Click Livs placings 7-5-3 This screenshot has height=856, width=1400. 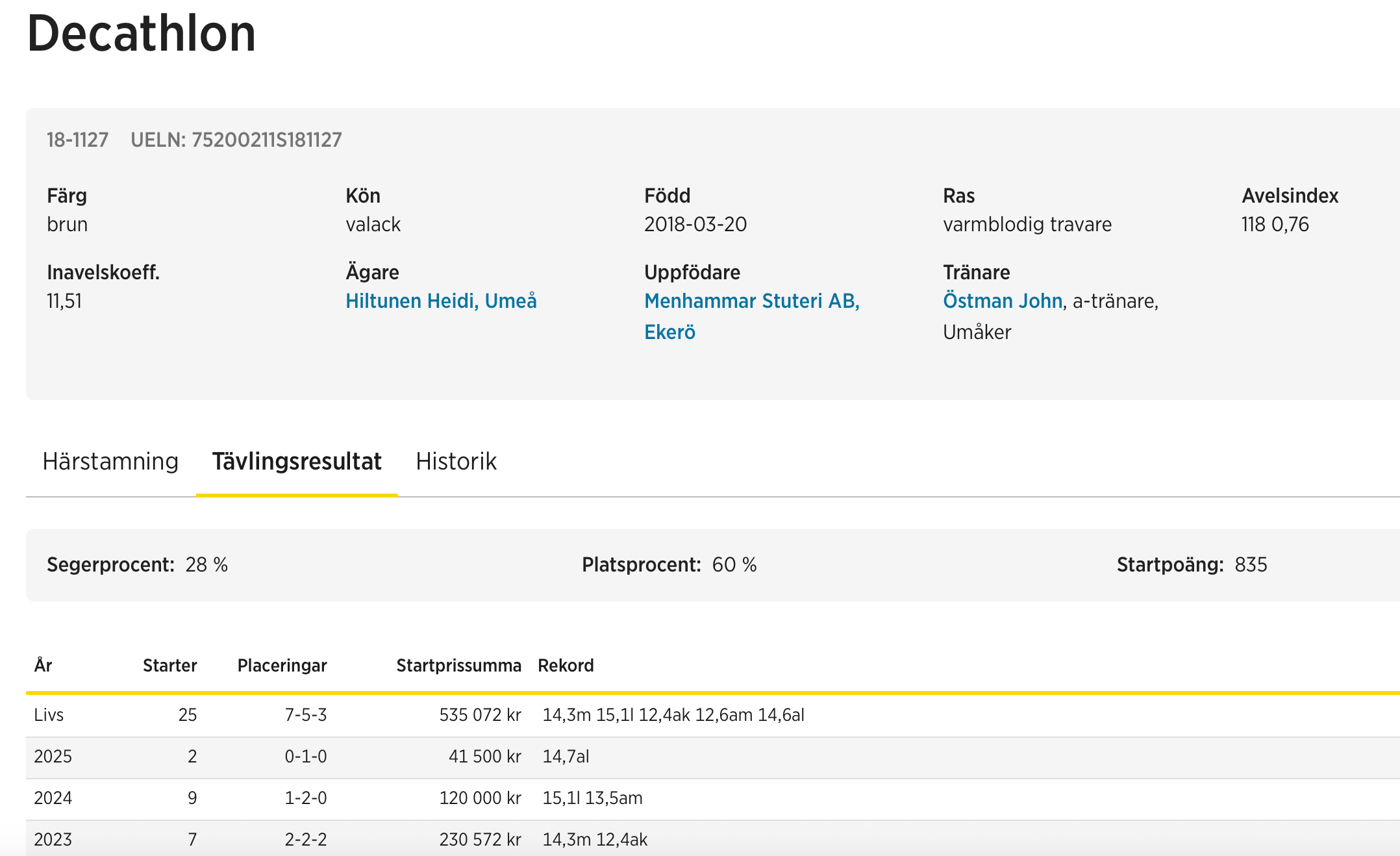[305, 714]
